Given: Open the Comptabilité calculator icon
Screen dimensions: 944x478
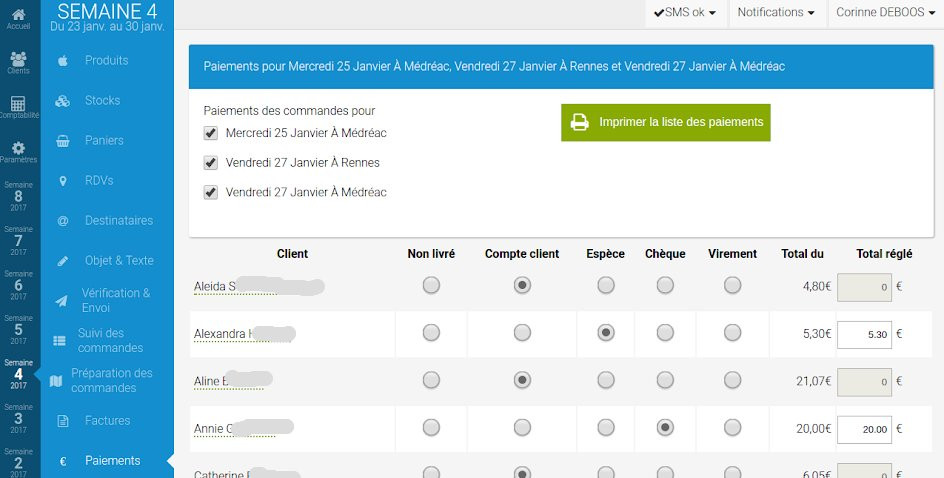Looking at the screenshot, I should click(x=18, y=105).
